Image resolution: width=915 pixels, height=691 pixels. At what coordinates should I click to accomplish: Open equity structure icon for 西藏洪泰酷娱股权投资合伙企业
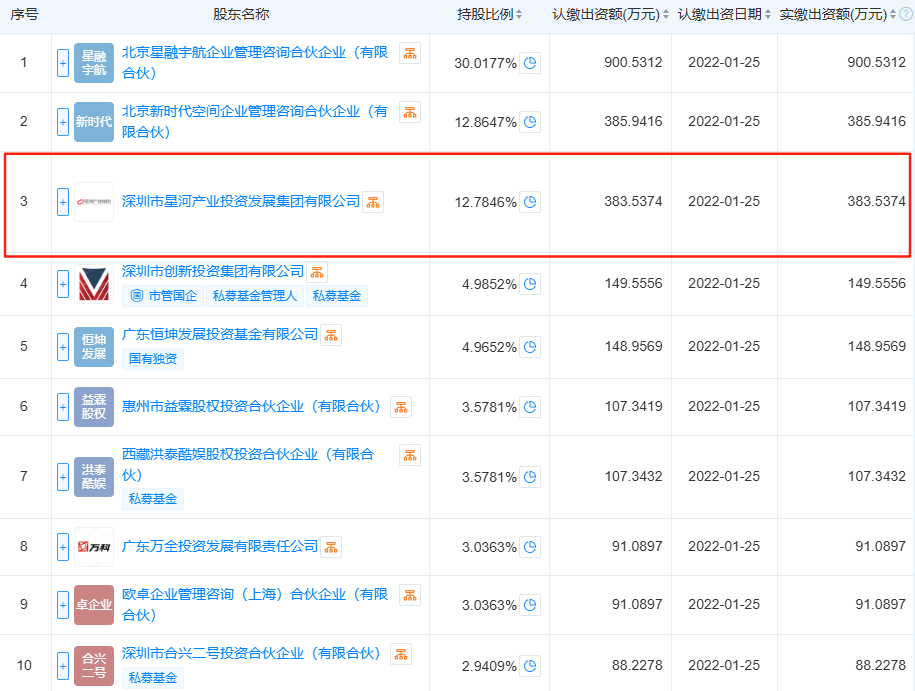410,455
